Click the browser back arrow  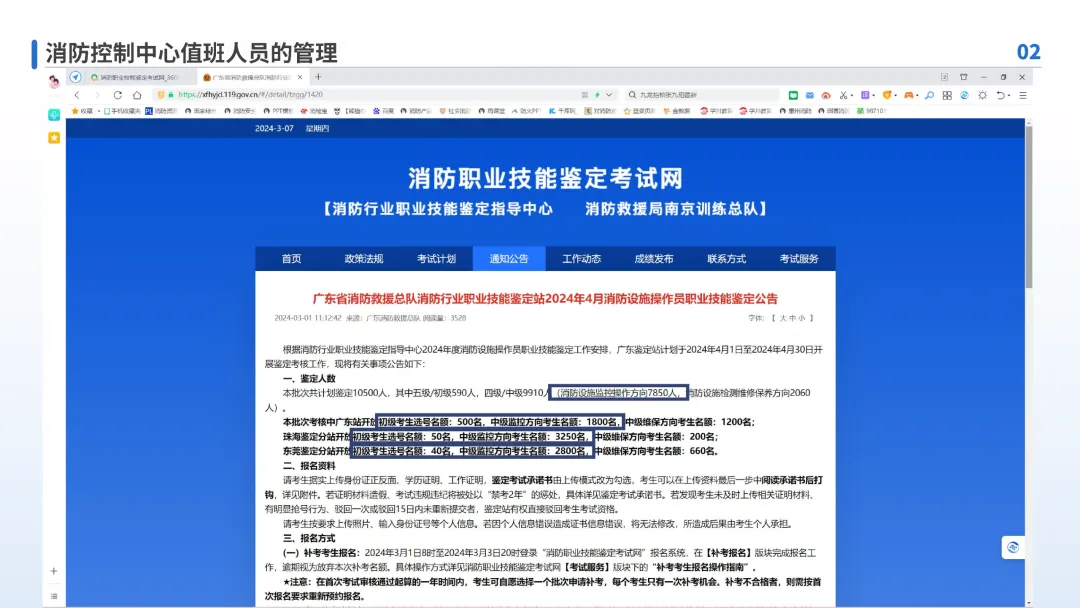[x=77, y=95]
